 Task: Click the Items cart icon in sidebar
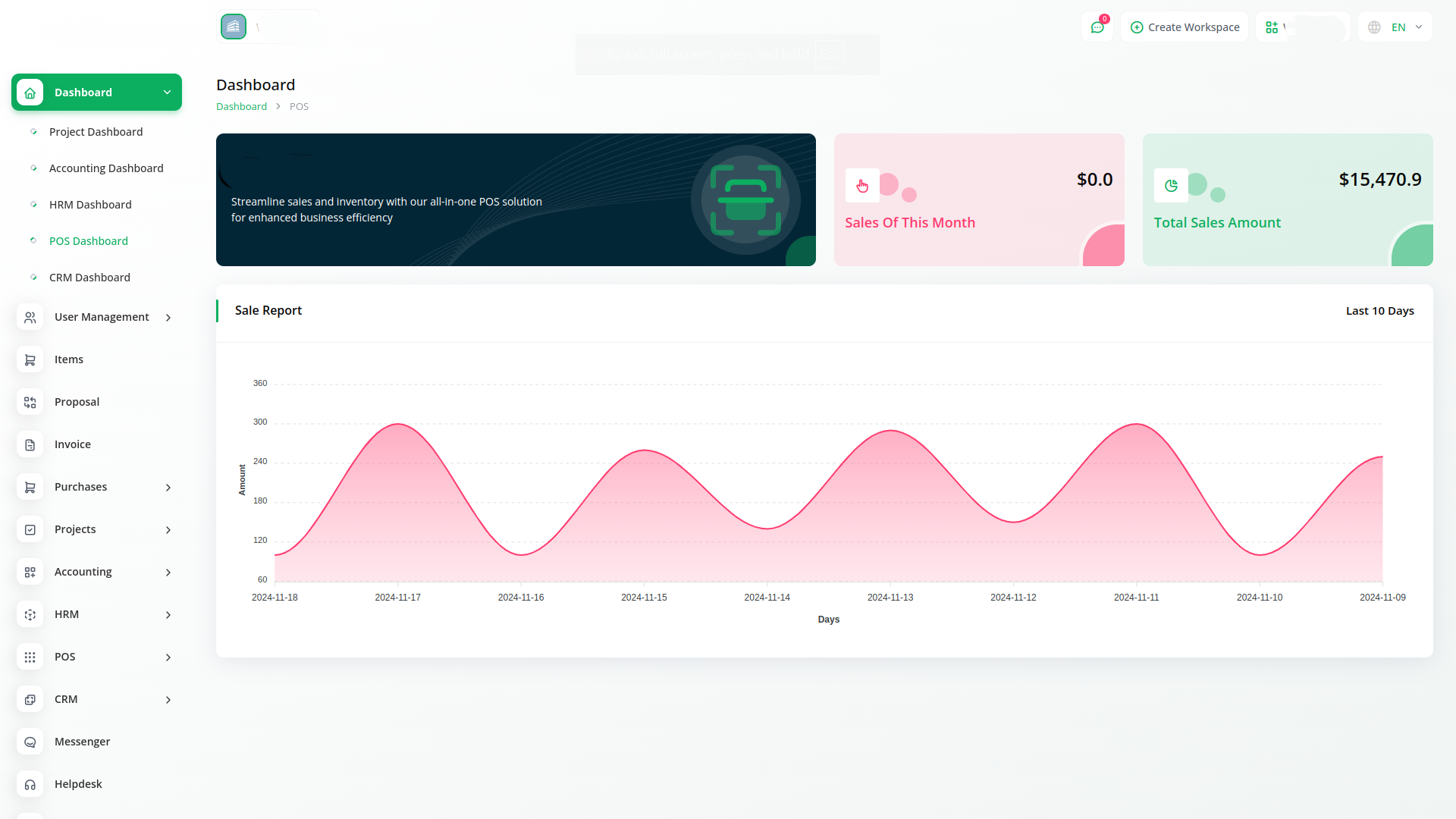(x=30, y=360)
